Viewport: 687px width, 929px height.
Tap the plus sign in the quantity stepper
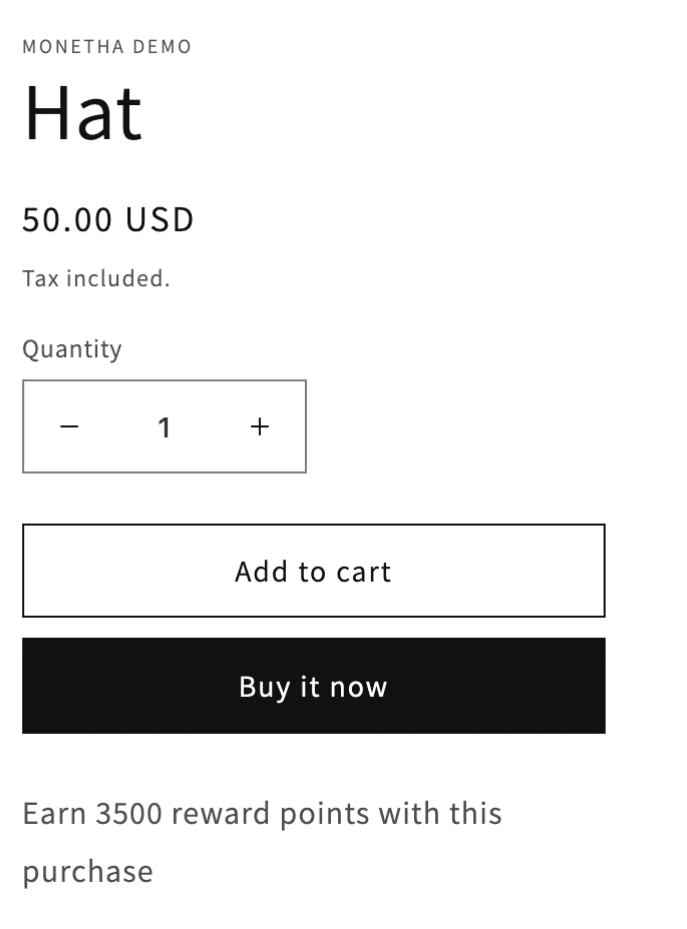[259, 427]
